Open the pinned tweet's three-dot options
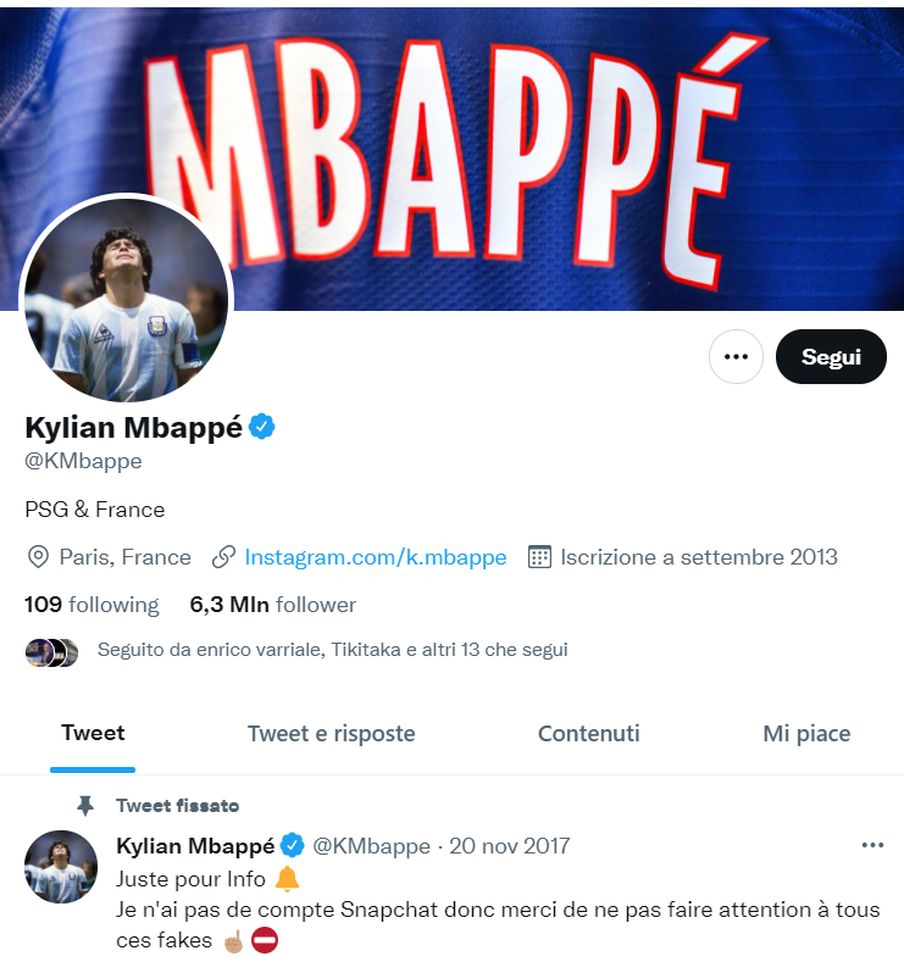Viewport: 904px width, 973px height. (872, 845)
